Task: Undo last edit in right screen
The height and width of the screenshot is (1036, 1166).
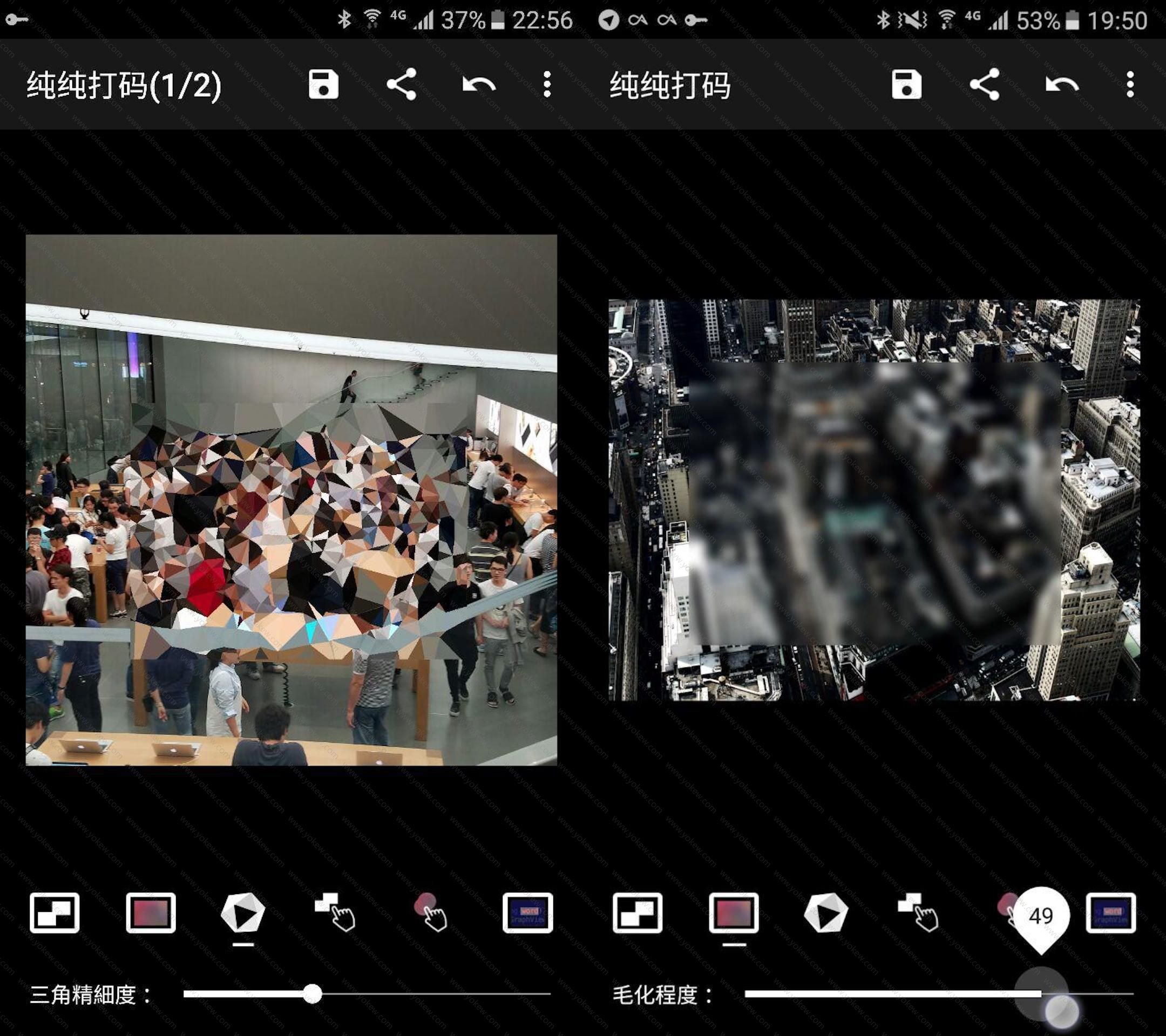Action: click(1062, 85)
